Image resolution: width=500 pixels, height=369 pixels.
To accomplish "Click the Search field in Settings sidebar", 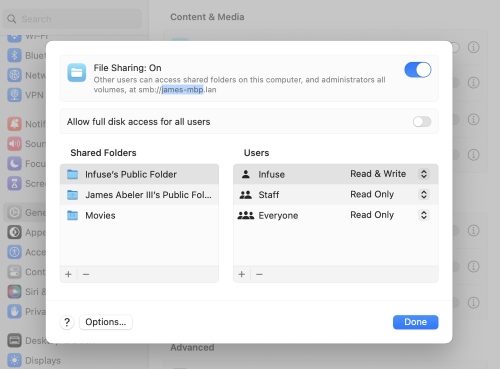I will 72,19.
